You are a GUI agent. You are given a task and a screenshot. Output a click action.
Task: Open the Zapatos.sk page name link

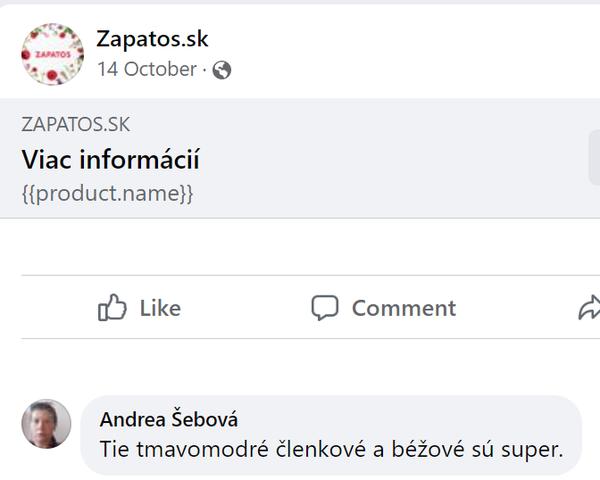click(152, 38)
